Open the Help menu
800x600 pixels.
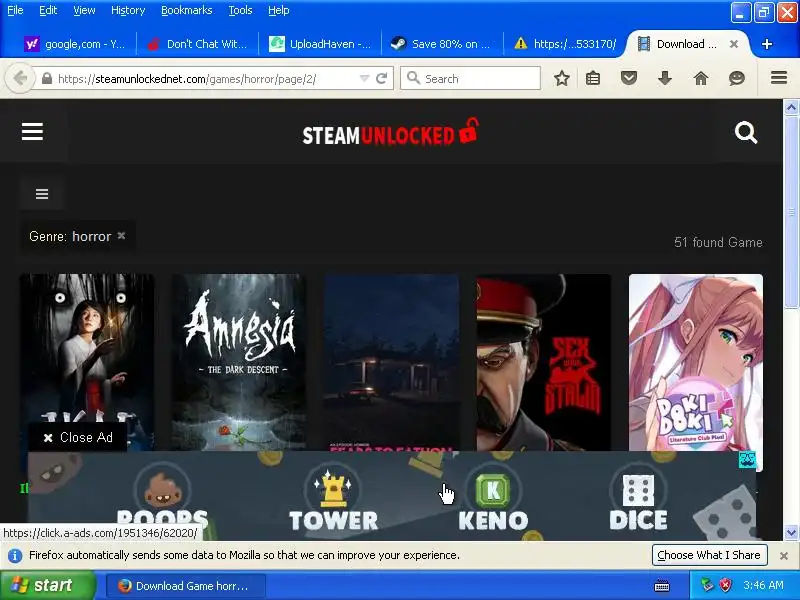[x=279, y=10]
